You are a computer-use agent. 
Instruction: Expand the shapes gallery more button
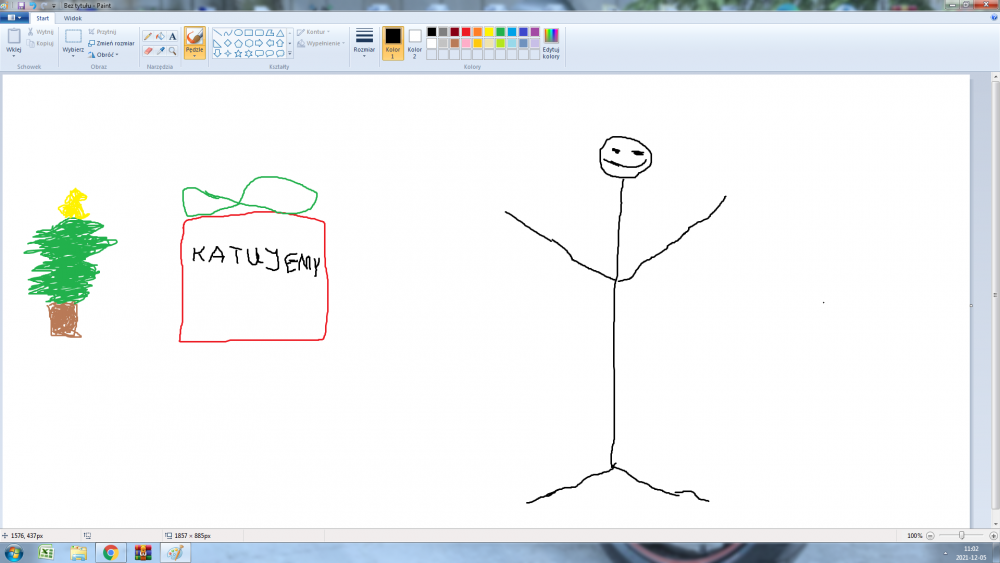(x=290, y=54)
